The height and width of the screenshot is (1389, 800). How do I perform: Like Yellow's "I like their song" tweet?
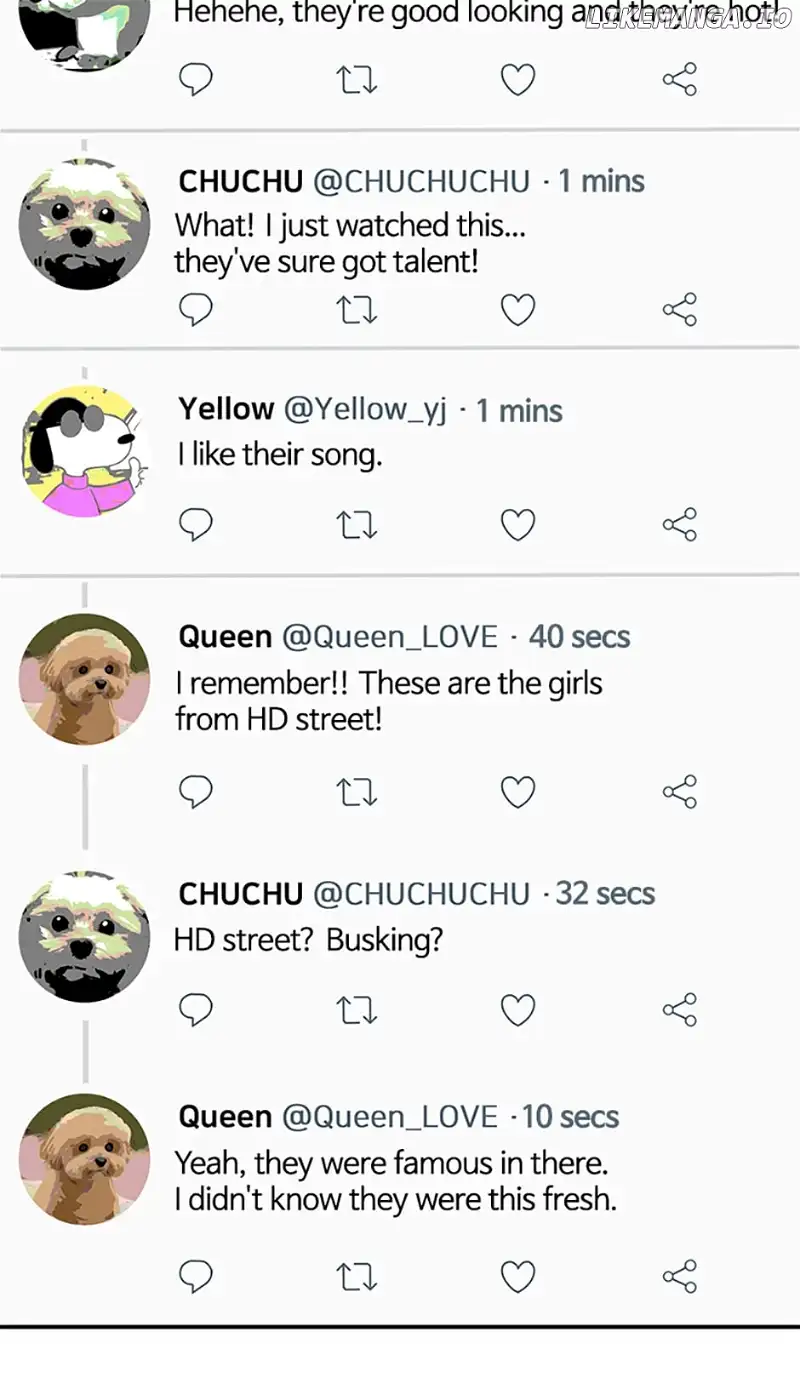click(x=517, y=525)
